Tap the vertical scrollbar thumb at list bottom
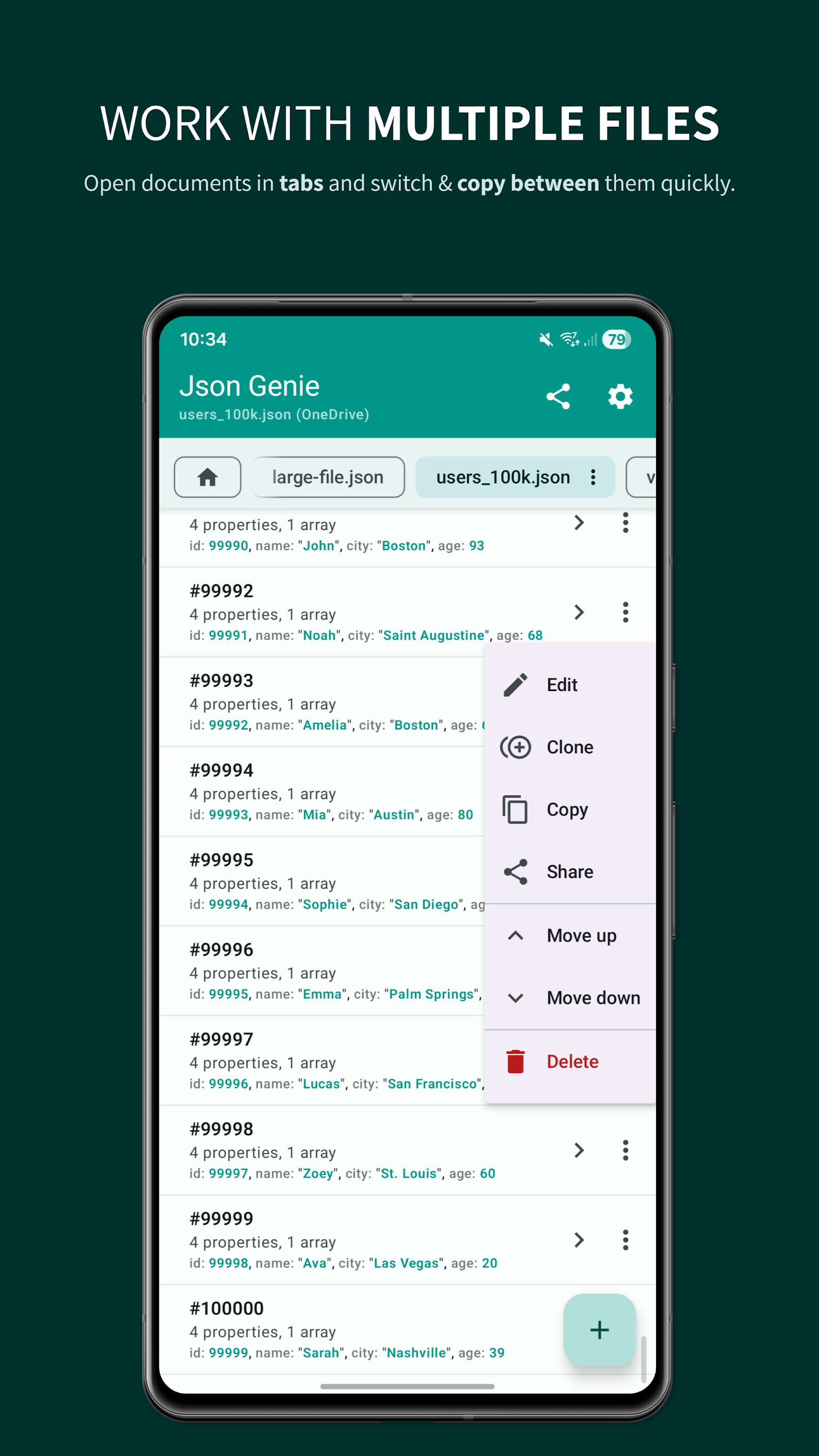Image resolution: width=819 pixels, height=1456 pixels. (x=643, y=1359)
